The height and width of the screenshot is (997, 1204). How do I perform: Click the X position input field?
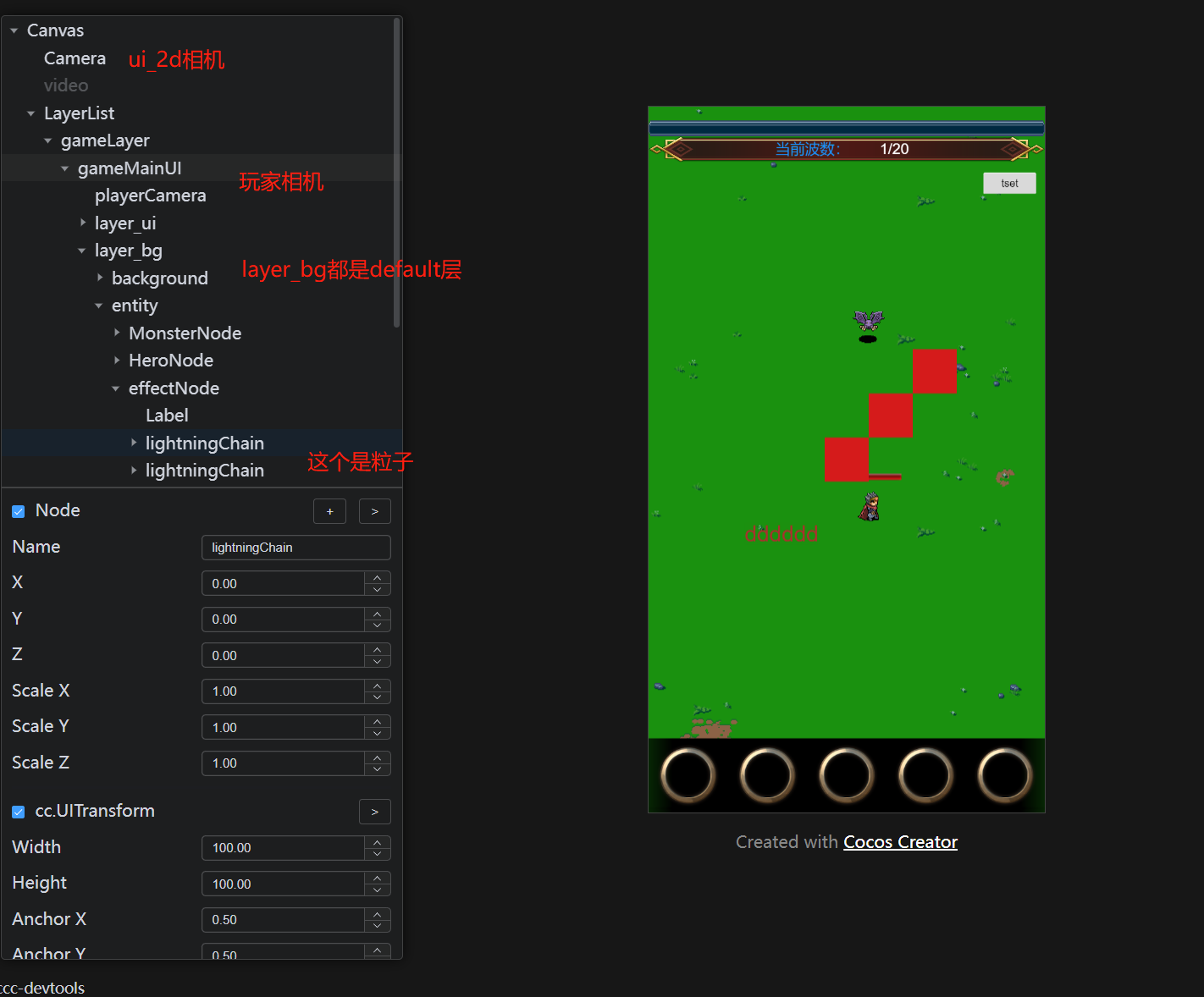coord(283,583)
